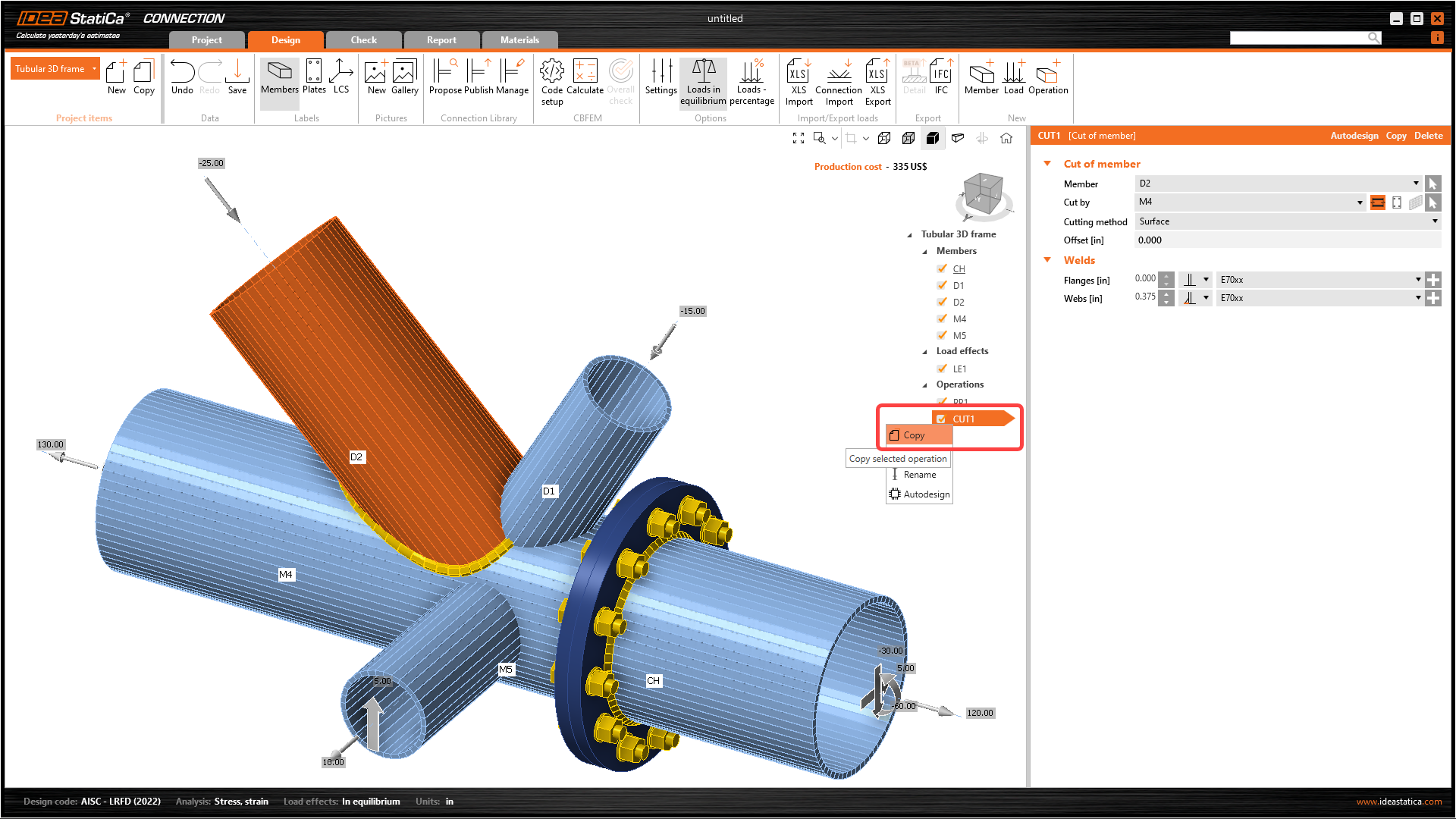1456x819 pixels.
Task: Click the Offset input field
Action: [x=1288, y=240]
